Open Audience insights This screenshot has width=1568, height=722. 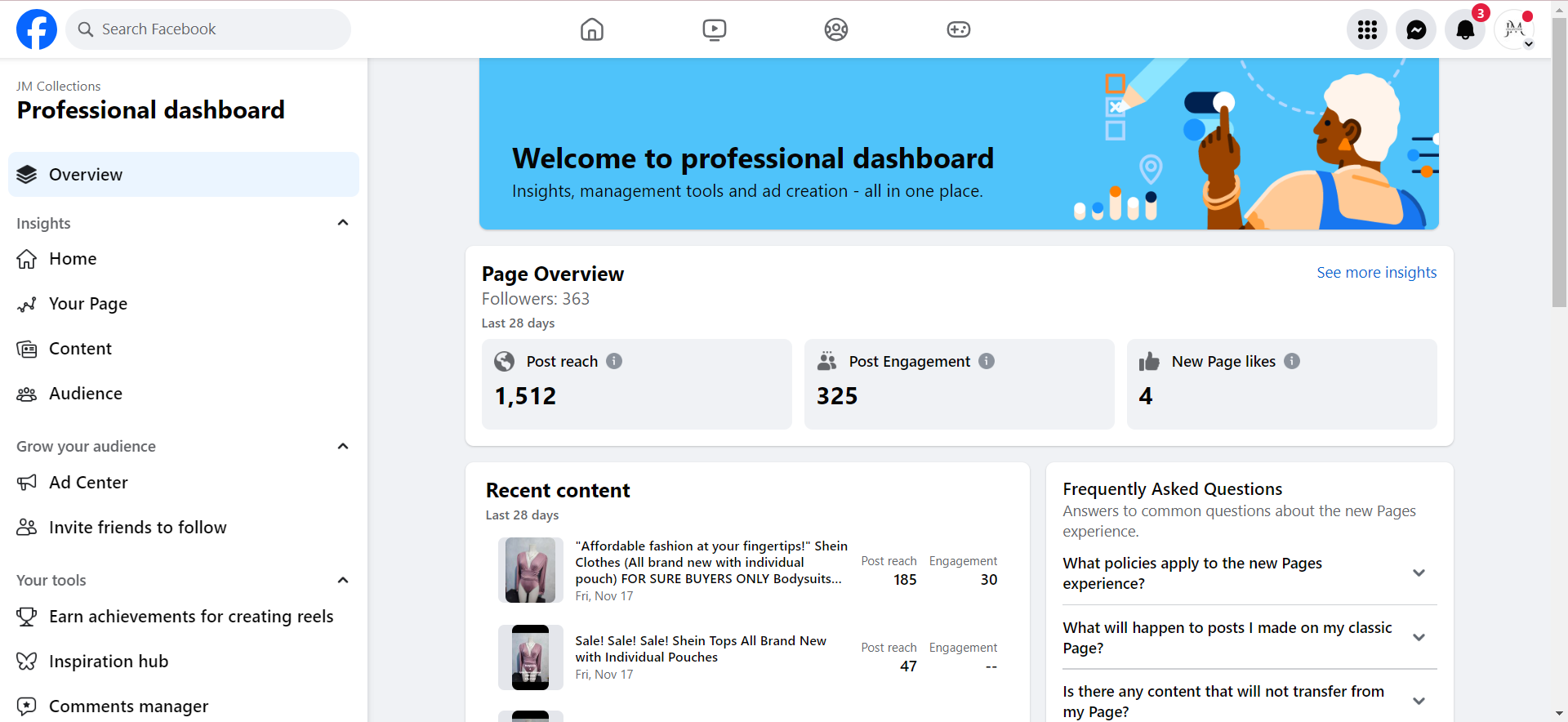point(184,394)
